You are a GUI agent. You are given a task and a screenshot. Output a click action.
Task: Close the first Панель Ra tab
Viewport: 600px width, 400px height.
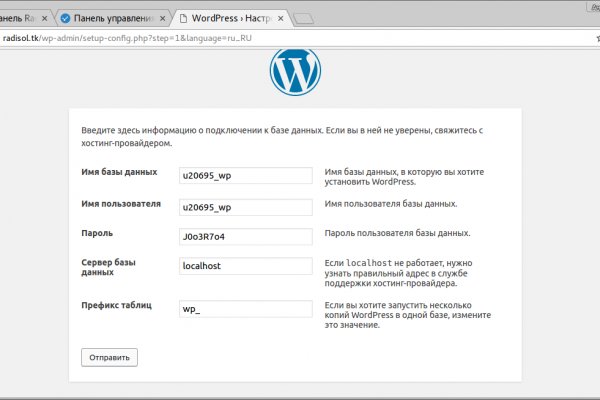(46, 18)
